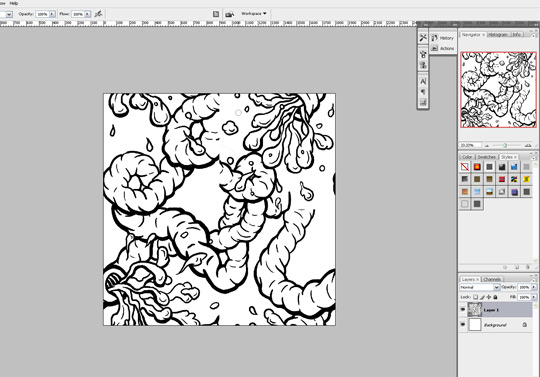Open the Character panel icon
Image resolution: width=540 pixels, height=377 pixels.
423,81
